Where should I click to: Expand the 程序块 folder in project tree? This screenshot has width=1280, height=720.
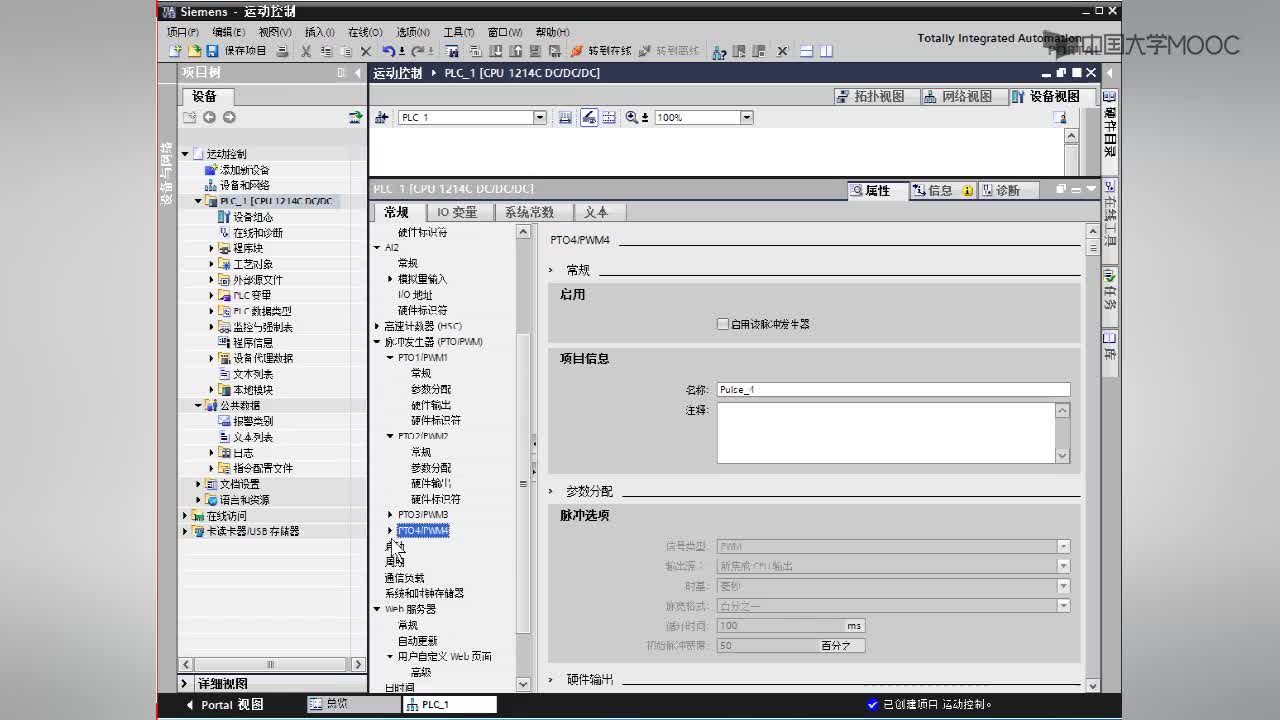[212, 248]
